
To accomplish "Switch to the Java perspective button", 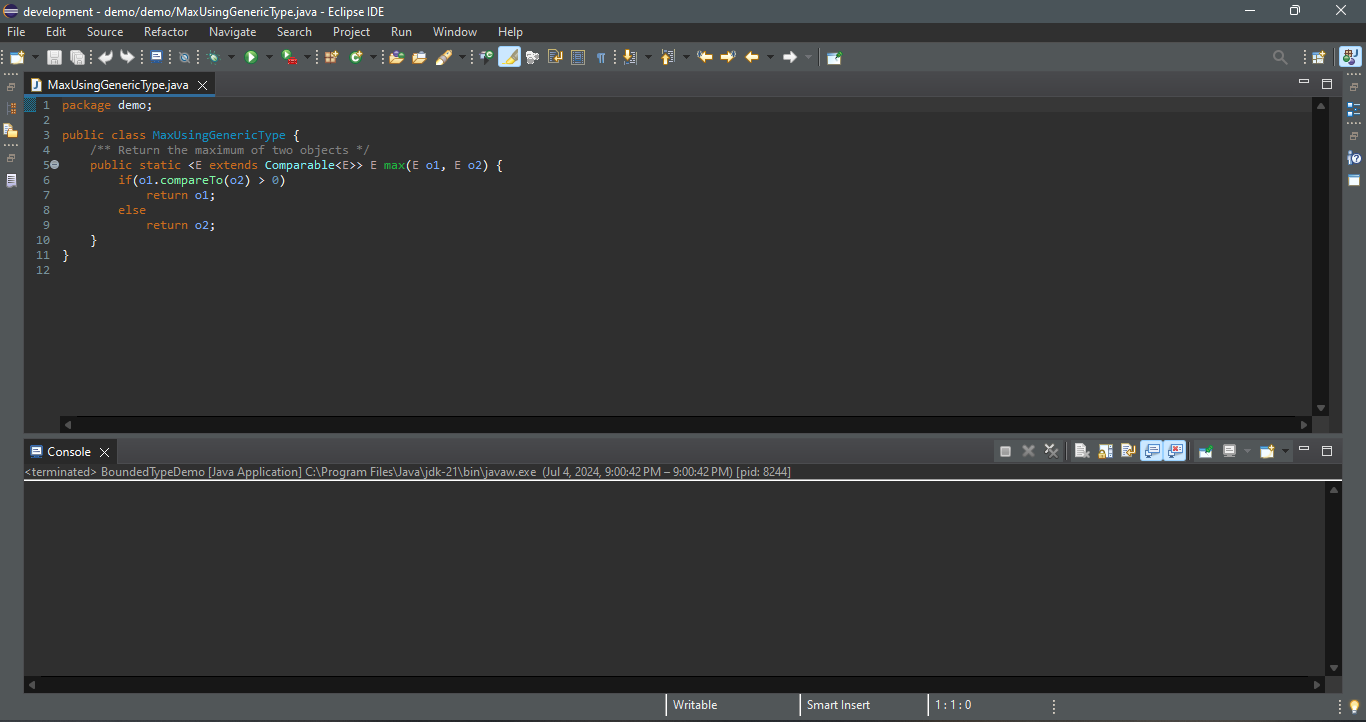I will point(1351,57).
